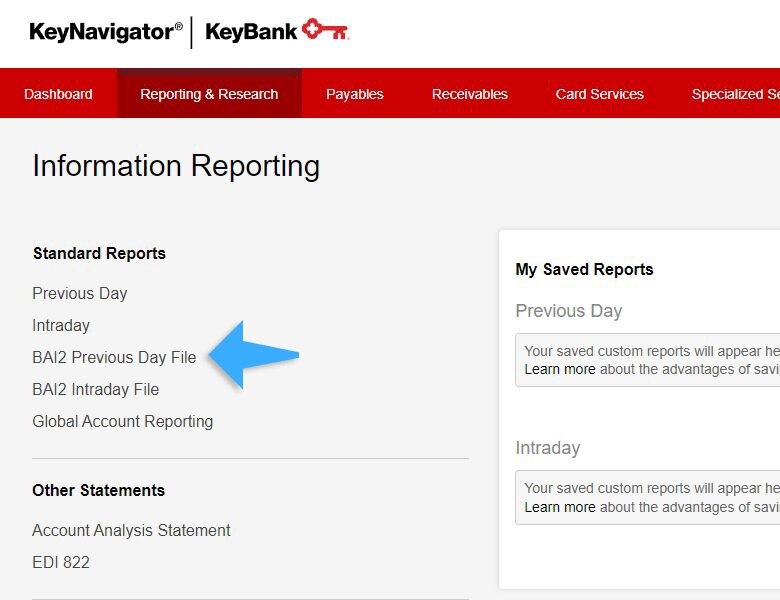Open the Previous Day standard report
The height and width of the screenshot is (600, 780).
80,293
